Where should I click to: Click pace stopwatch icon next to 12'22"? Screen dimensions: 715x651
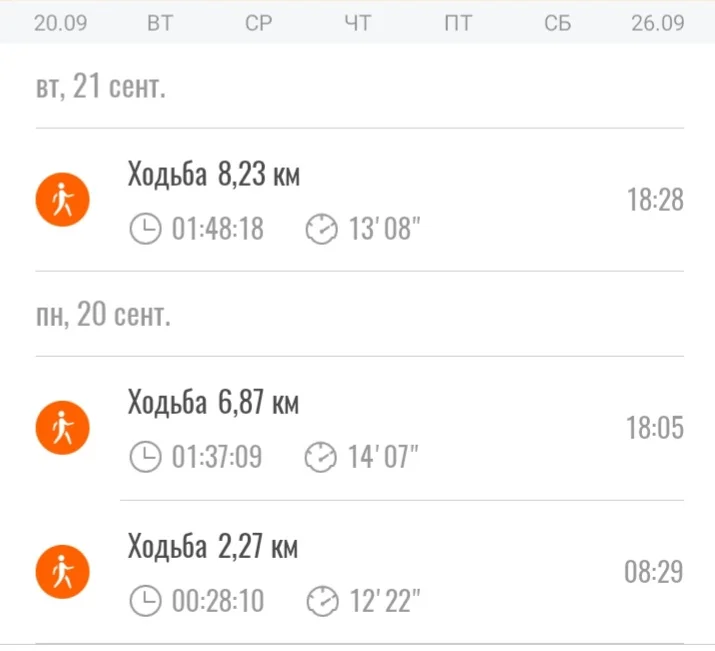pyautogui.click(x=321, y=601)
